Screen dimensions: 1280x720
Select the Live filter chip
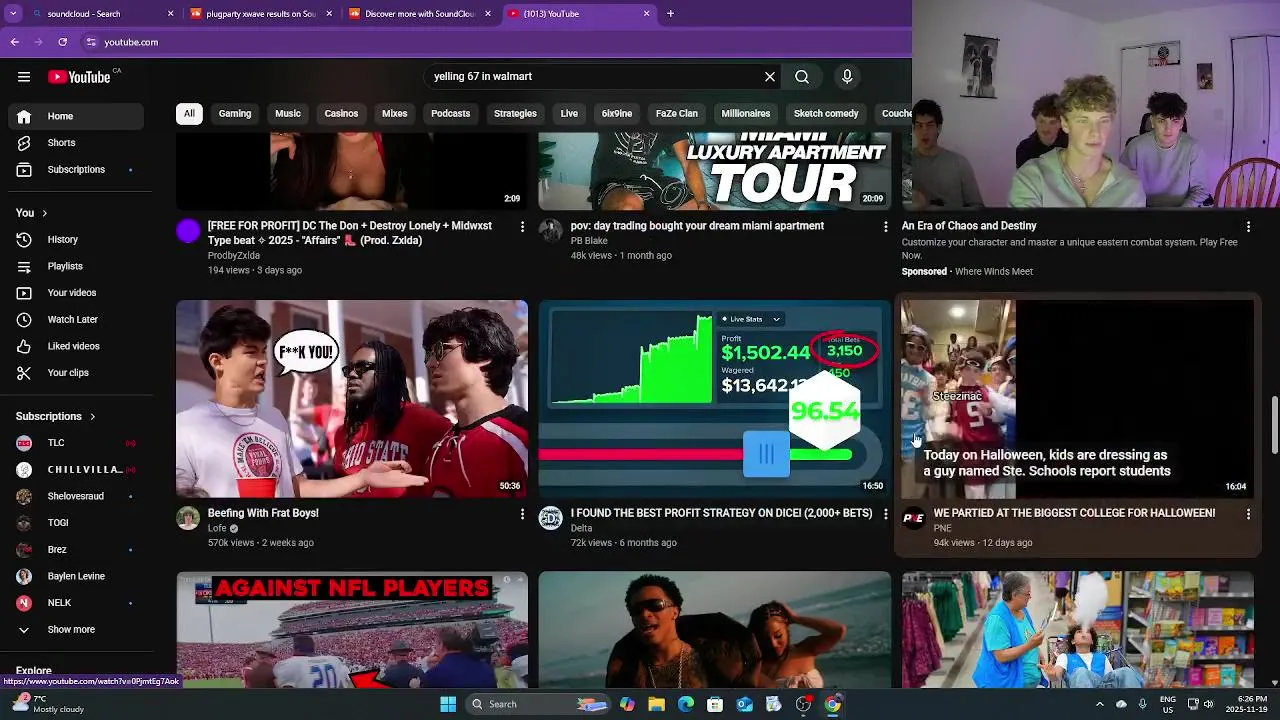pyautogui.click(x=569, y=113)
